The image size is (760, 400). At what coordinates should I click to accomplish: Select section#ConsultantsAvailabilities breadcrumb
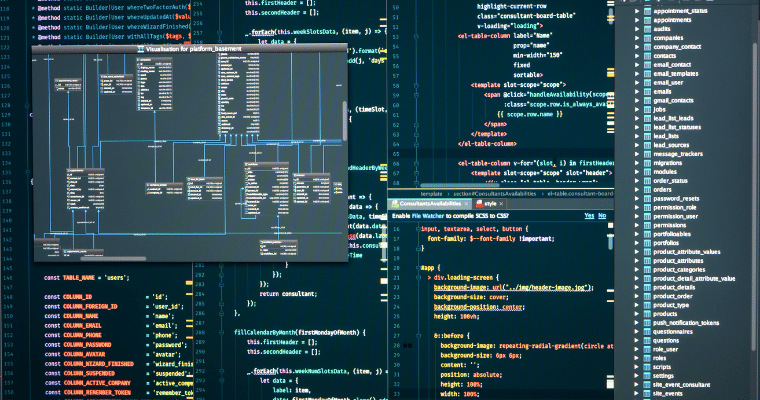pos(494,193)
